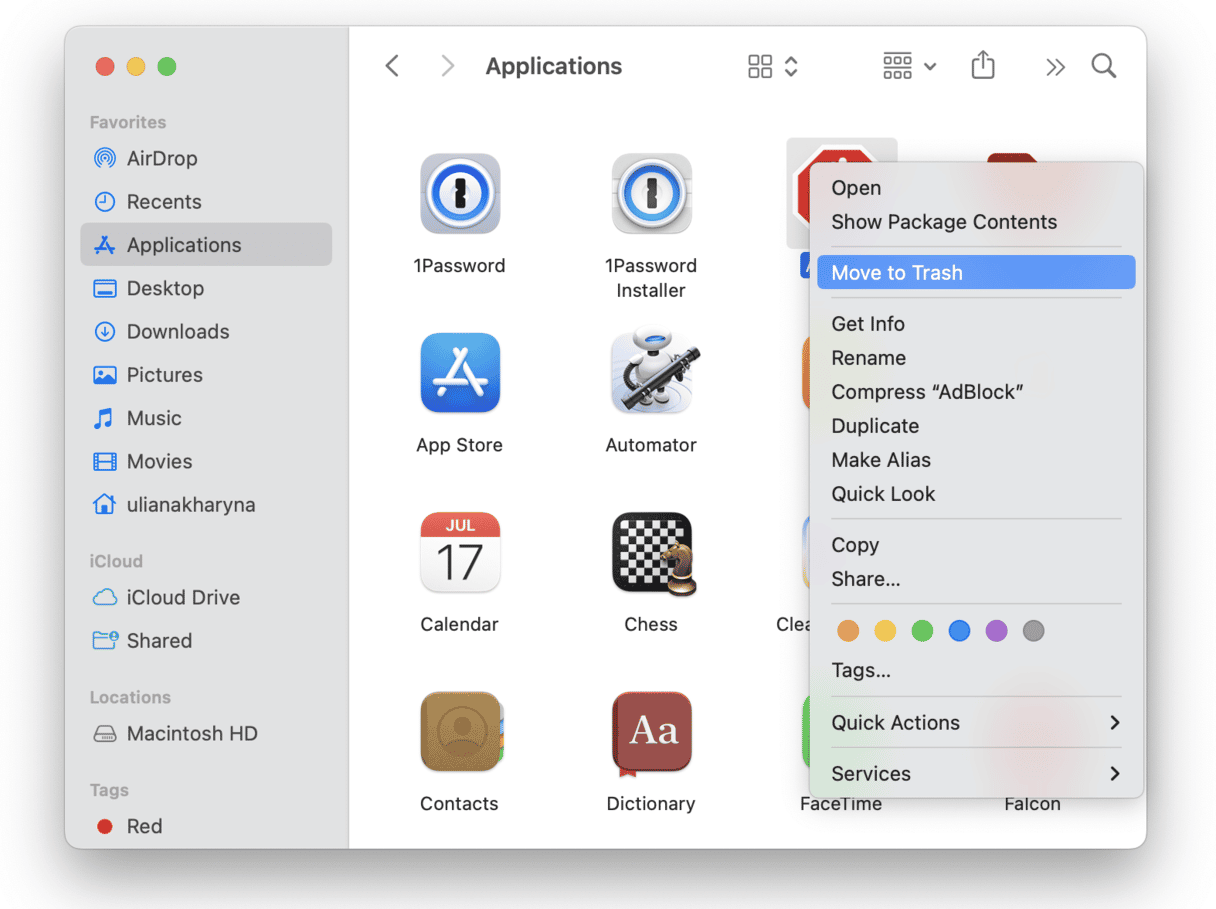Tag AdBlock with the green color swatch
This screenshot has height=909, width=1216.
(x=921, y=630)
